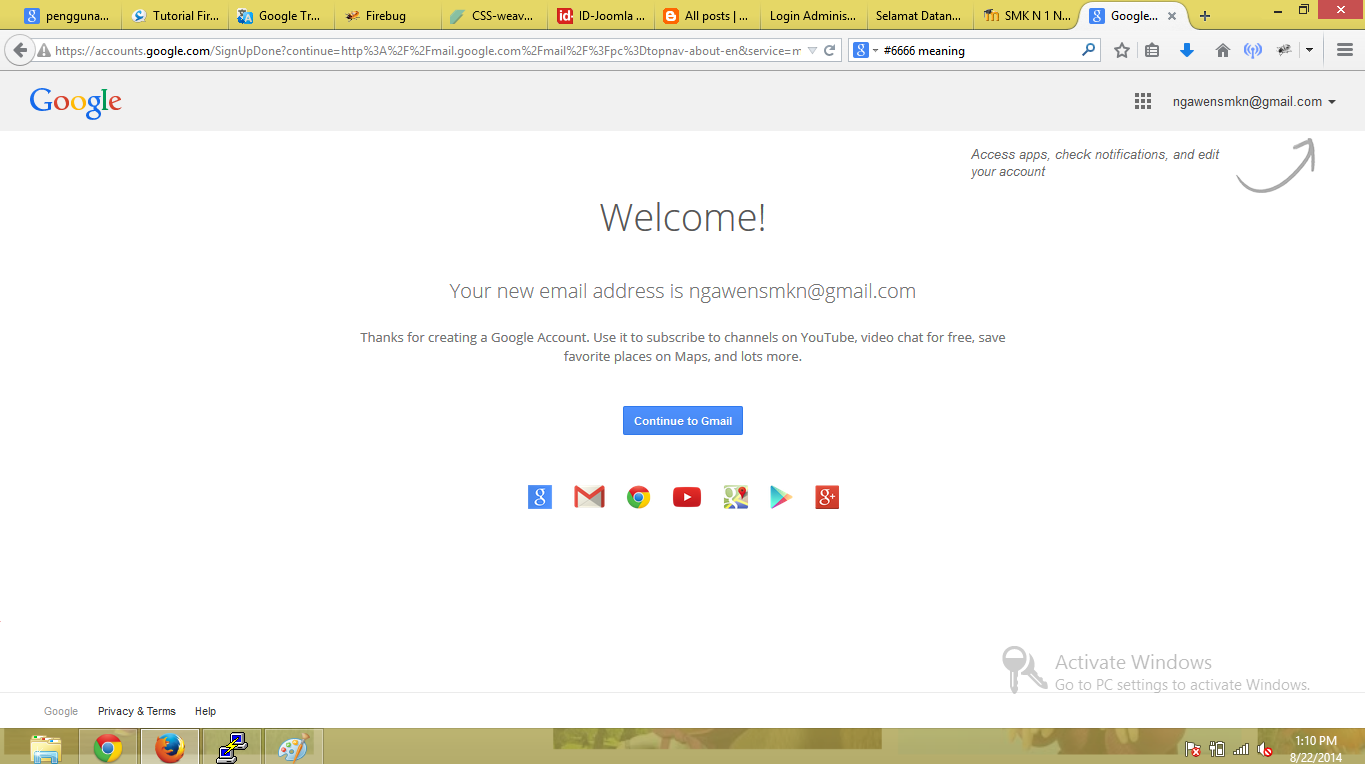Close the active Google tab
This screenshot has height=764, width=1365.
click(1172, 16)
